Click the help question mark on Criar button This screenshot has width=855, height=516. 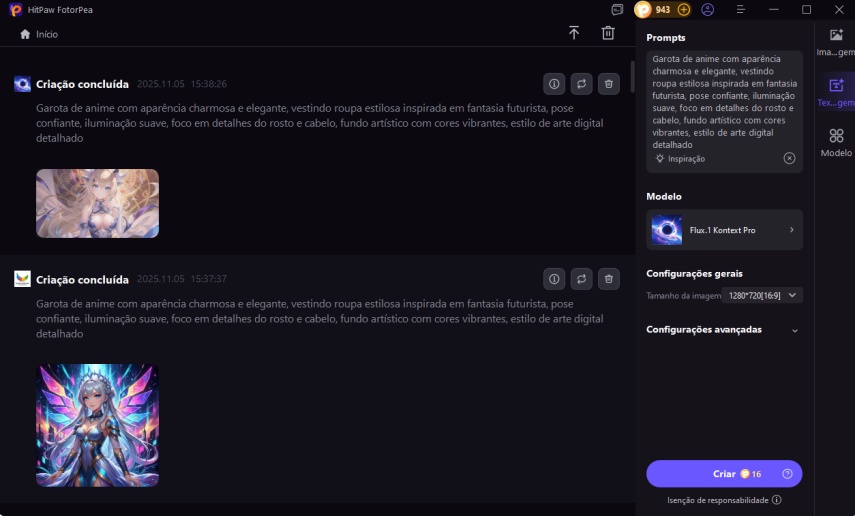787,474
